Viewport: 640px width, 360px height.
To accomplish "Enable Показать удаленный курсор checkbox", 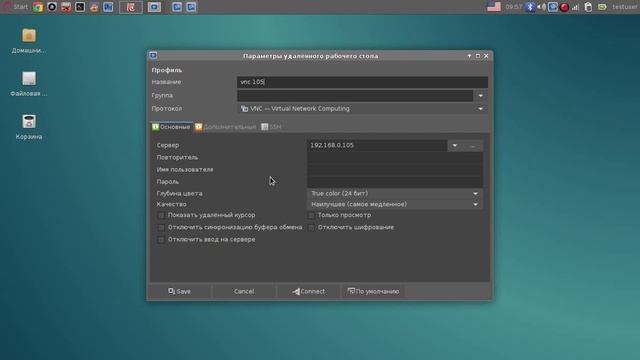I will [161, 215].
